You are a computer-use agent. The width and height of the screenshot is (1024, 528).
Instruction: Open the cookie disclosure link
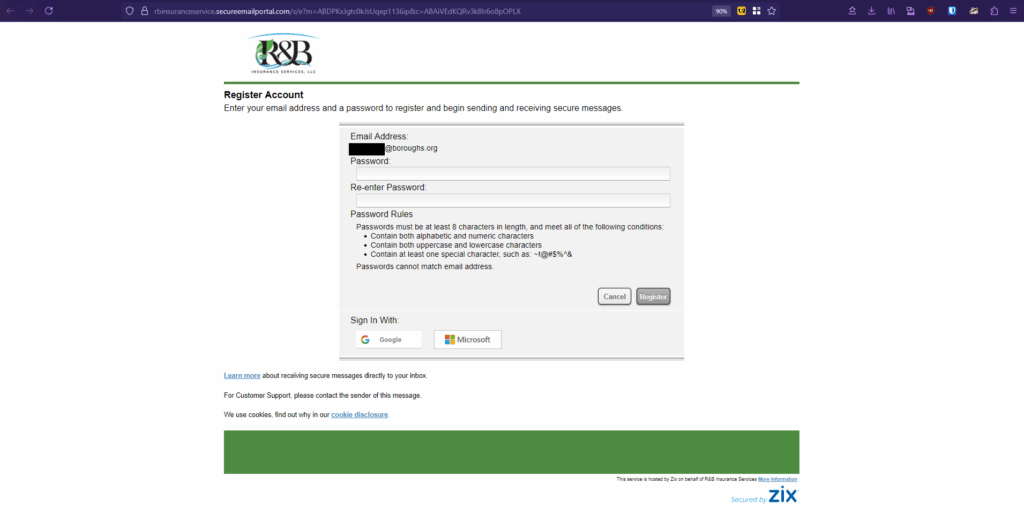tap(359, 414)
